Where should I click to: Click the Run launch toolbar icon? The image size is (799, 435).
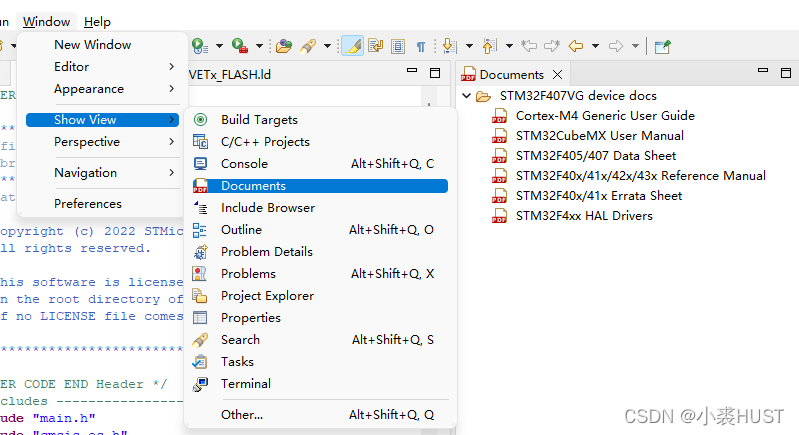pos(200,46)
